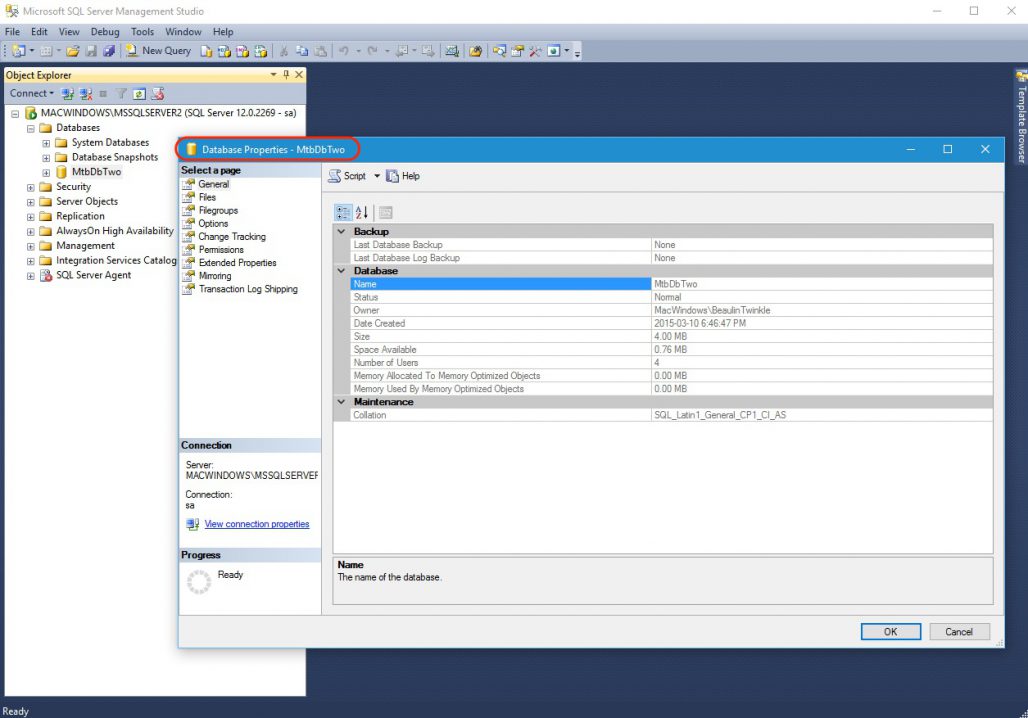Image resolution: width=1028 pixels, height=718 pixels.
Task: Toggle Auto Hide pin on Object Explorer
Action: [286, 75]
